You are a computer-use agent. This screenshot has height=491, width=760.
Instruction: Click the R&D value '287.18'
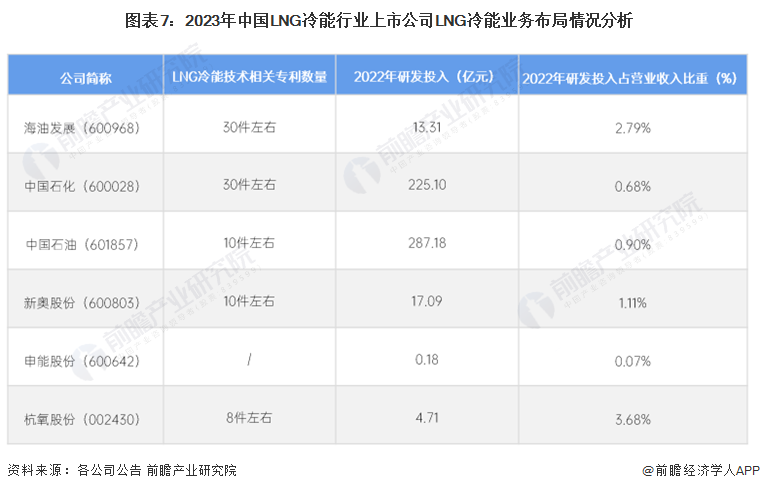tap(427, 243)
